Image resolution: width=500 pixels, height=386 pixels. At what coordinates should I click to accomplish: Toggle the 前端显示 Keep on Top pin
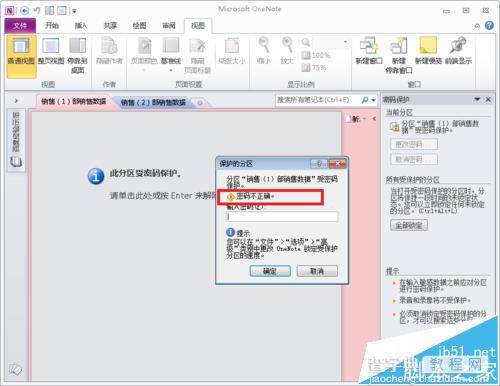click(x=458, y=51)
